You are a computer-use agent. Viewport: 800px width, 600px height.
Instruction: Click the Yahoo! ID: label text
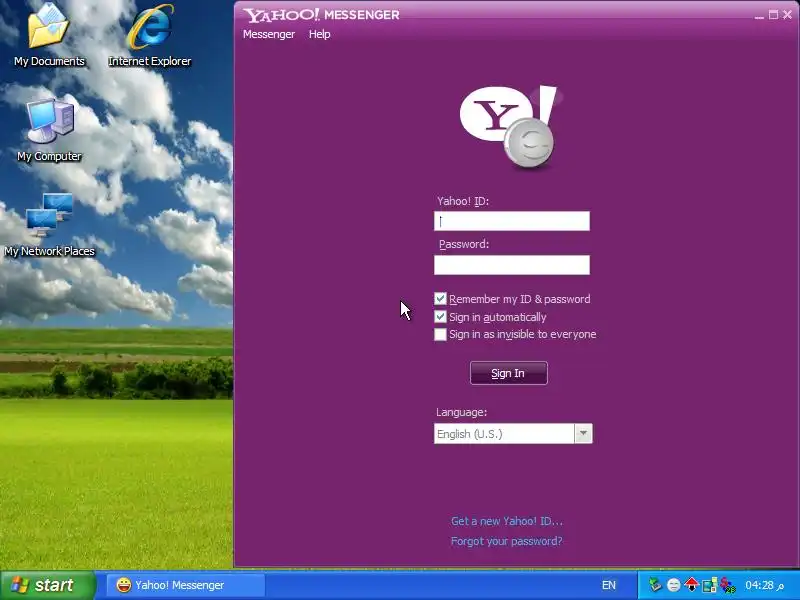pyautogui.click(x=463, y=201)
